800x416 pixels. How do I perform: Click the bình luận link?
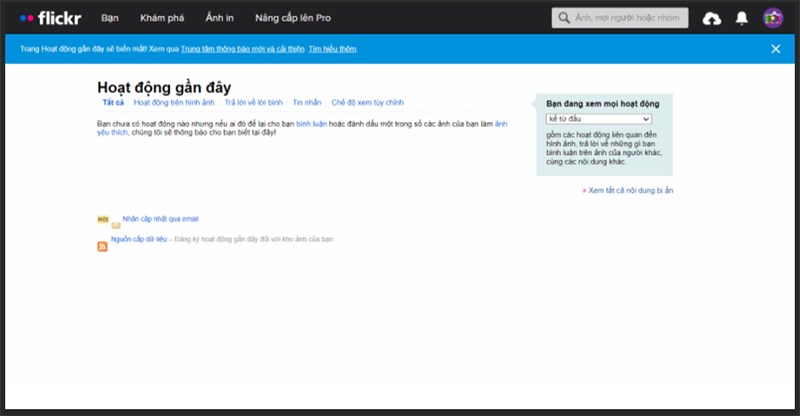[311, 124]
